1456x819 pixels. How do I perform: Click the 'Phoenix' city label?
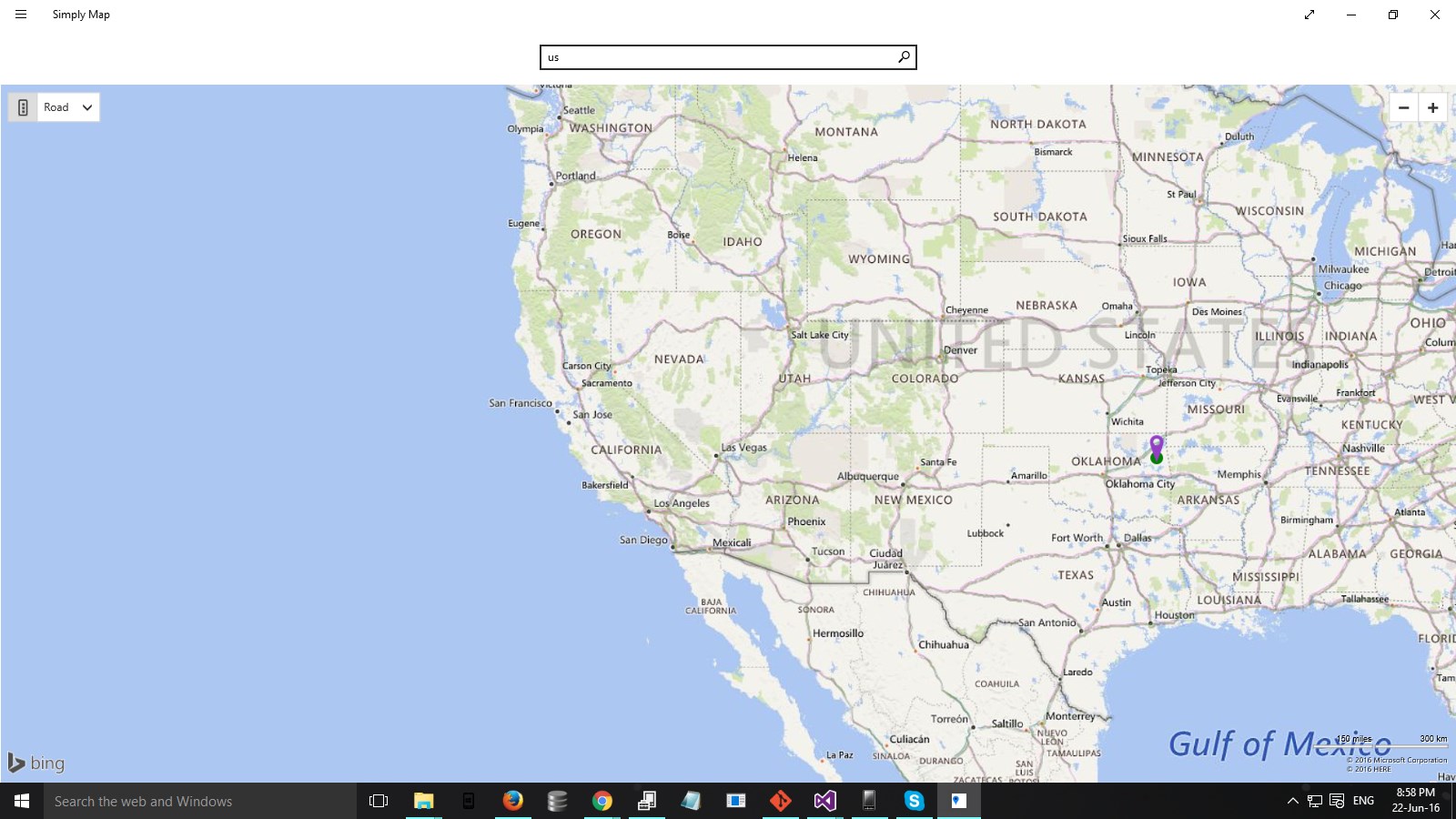(806, 521)
